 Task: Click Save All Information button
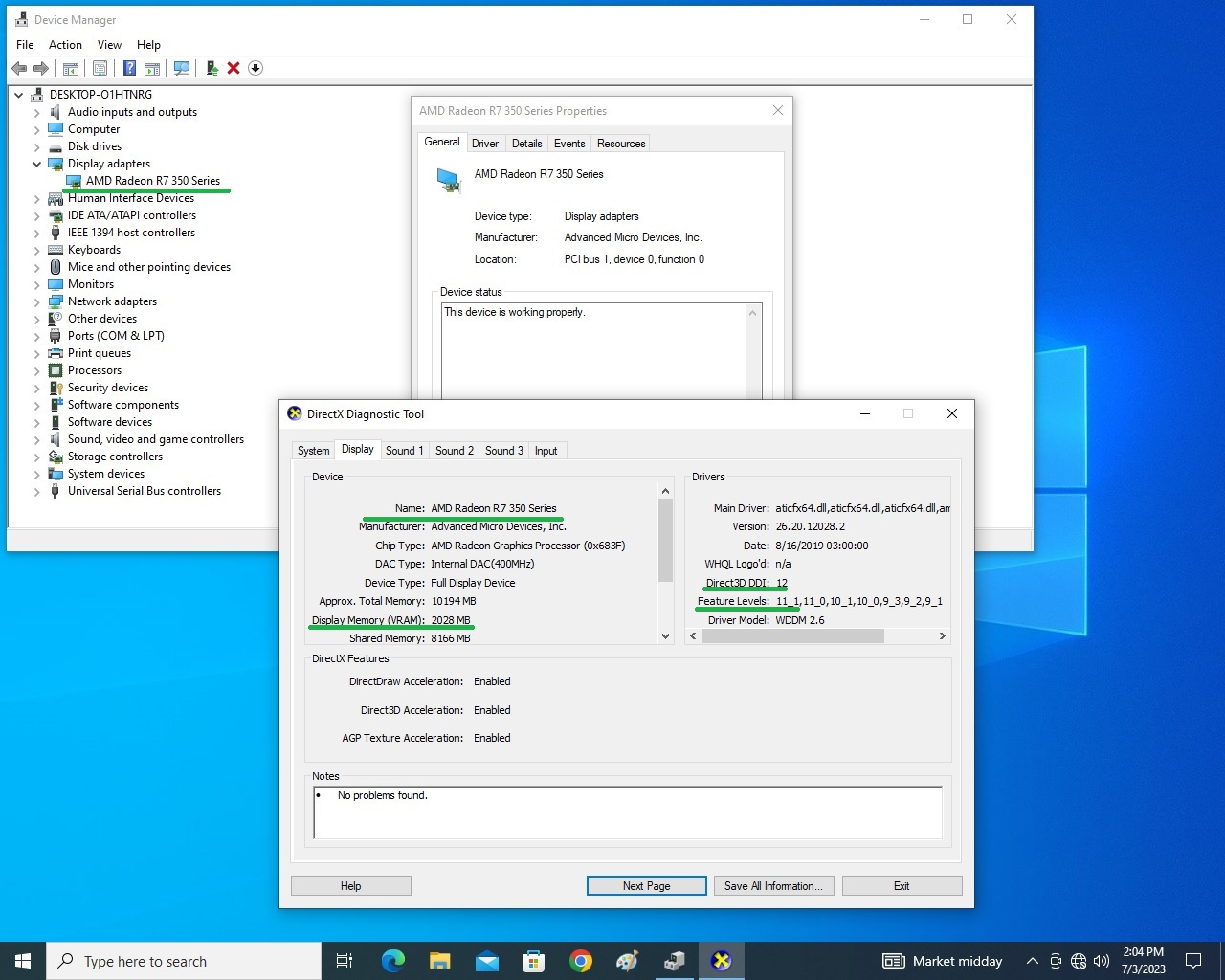[773, 886]
